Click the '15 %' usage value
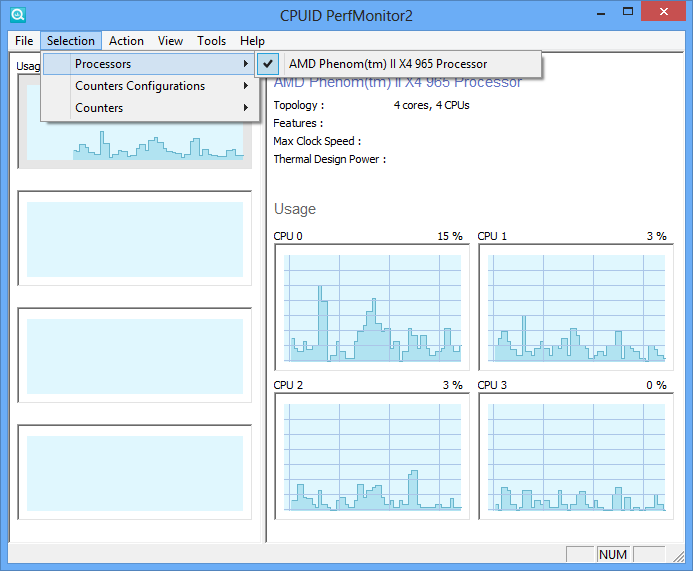This screenshot has width=693, height=571. 450,236
